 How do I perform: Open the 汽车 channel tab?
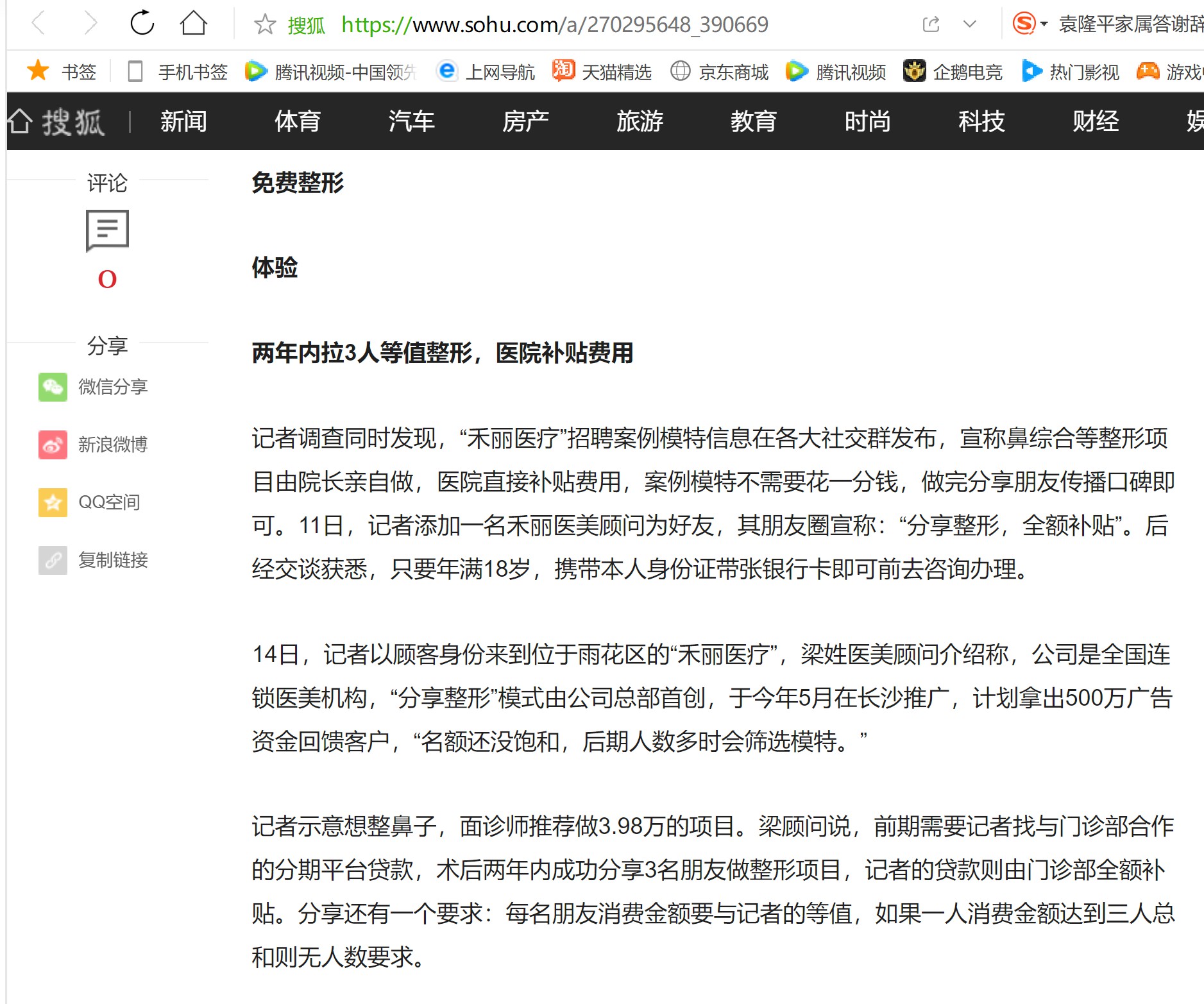(x=412, y=121)
